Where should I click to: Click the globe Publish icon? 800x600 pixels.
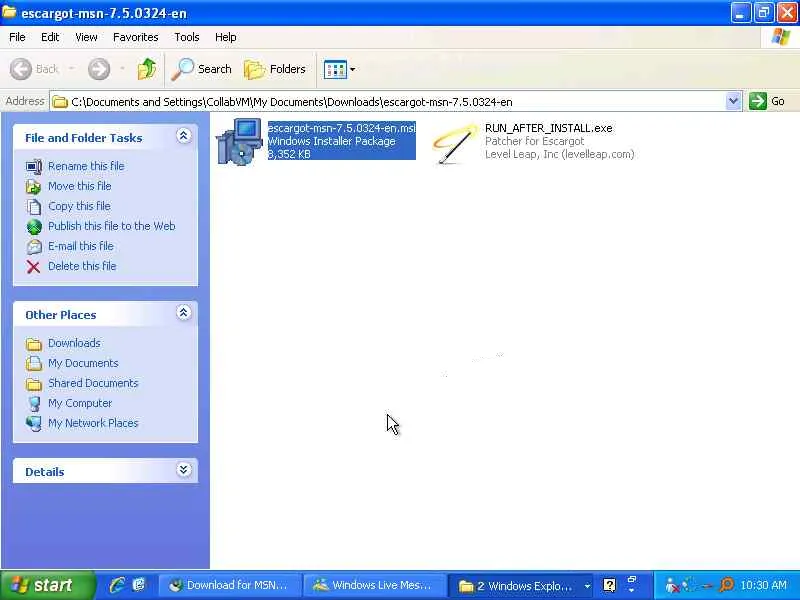click(x=34, y=227)
